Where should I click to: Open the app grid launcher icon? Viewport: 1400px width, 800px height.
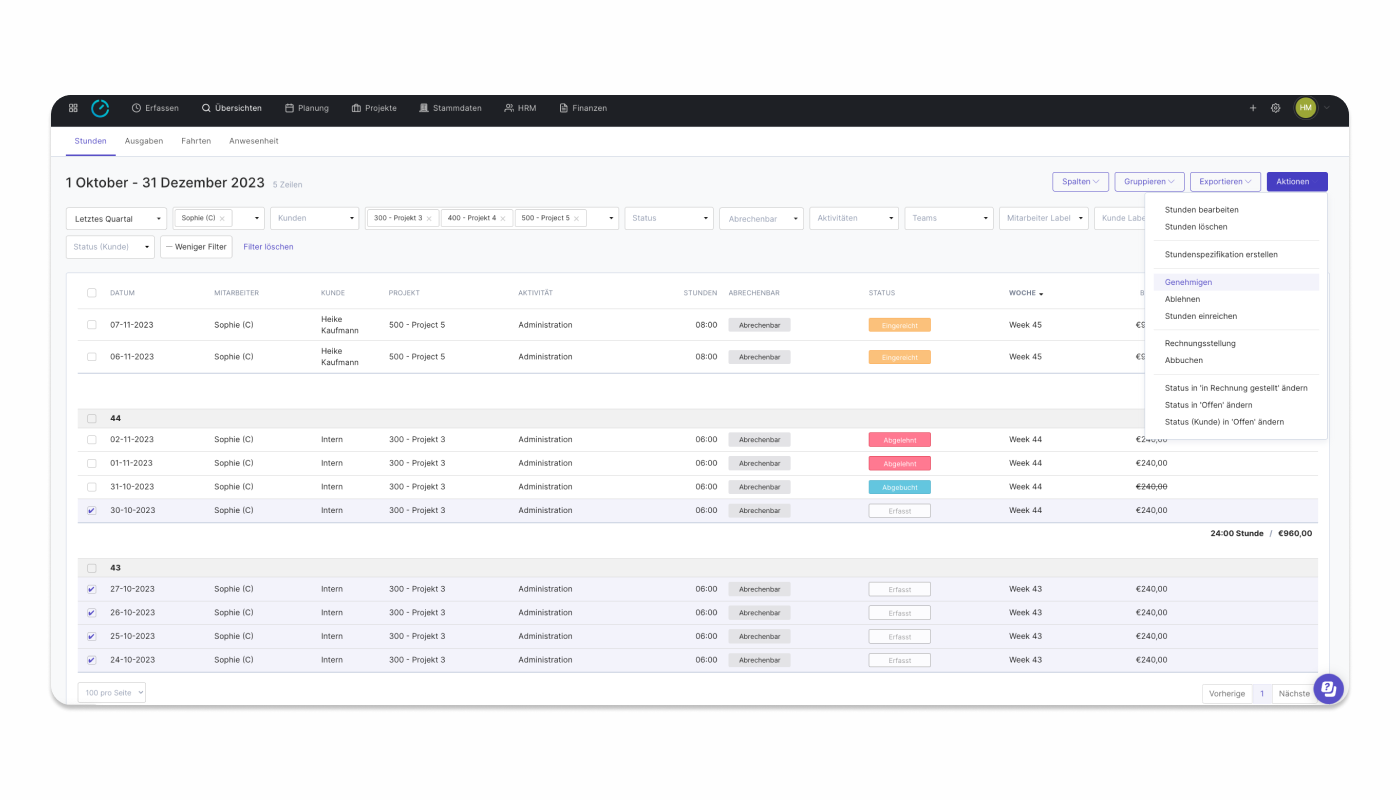pyautogui.click(x=73, y=108)
